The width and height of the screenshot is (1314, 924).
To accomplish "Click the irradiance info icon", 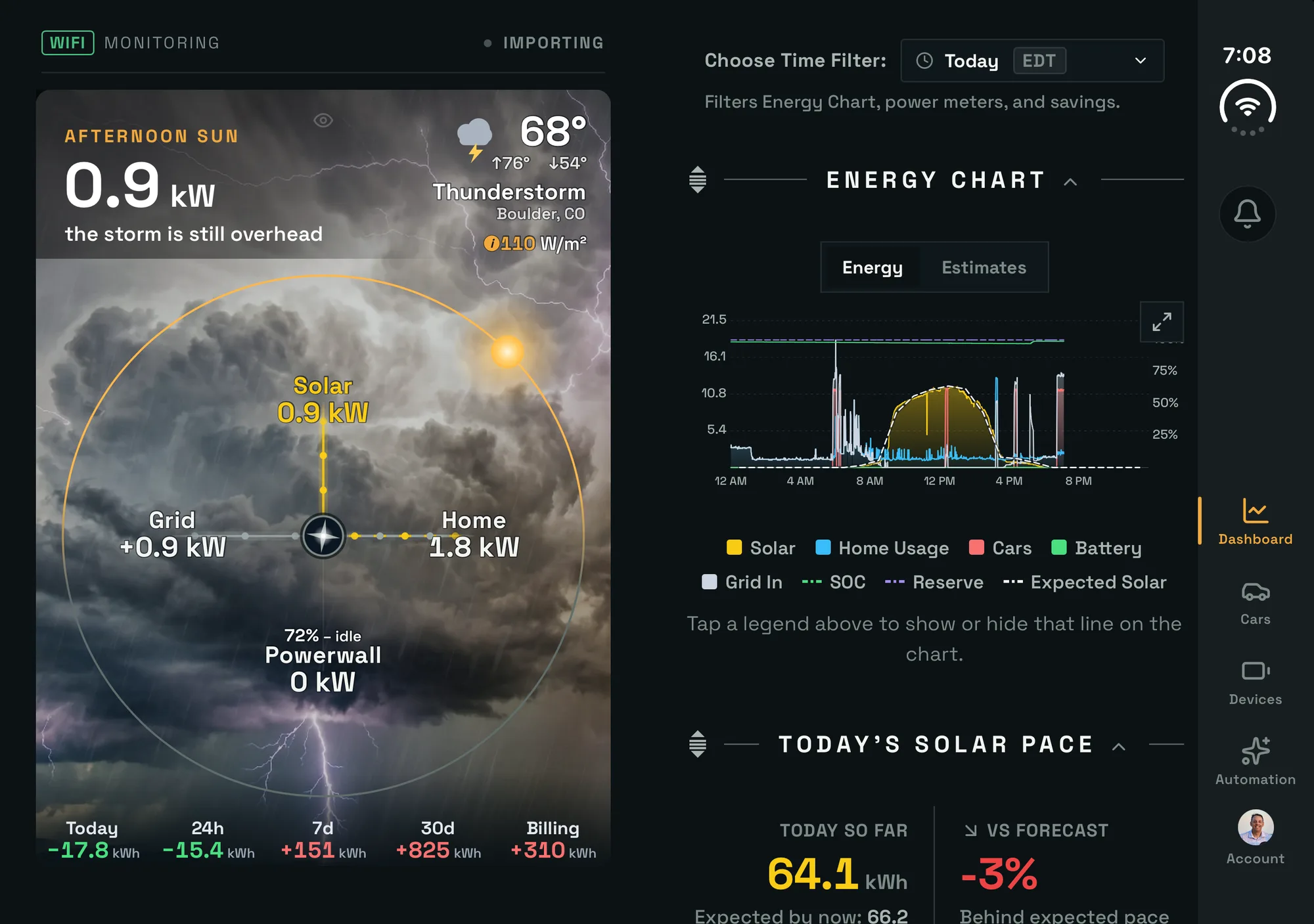I will click(491, 244).
